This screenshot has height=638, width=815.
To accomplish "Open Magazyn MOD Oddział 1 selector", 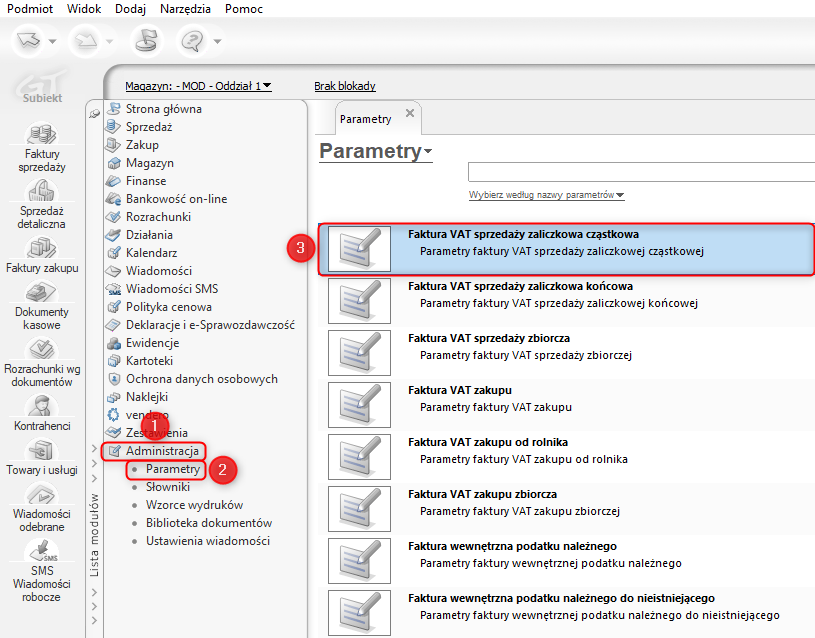I will tap(198, 86).
